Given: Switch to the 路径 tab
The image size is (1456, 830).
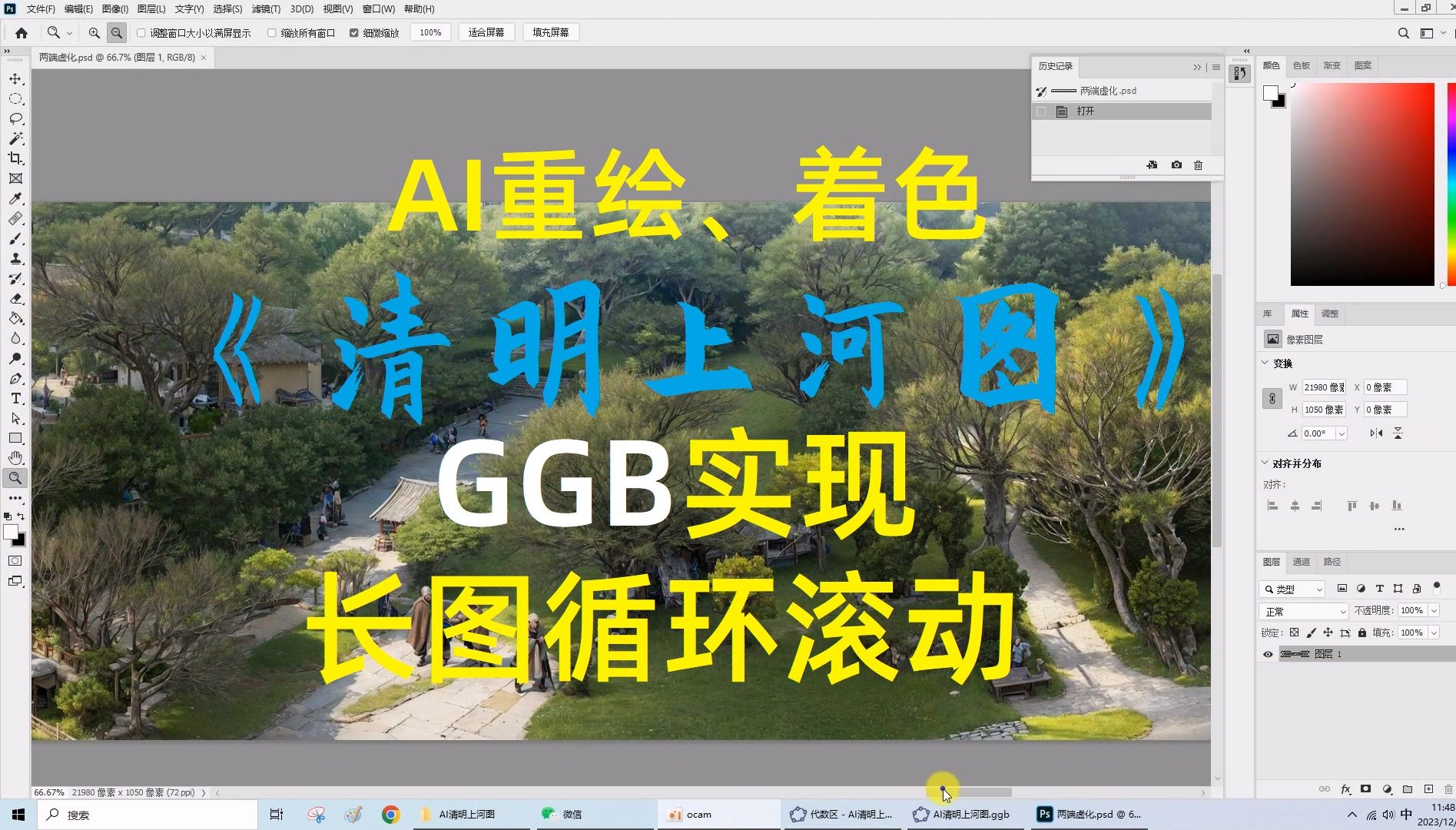Looking at the screenshot, I should (1332, 562).
